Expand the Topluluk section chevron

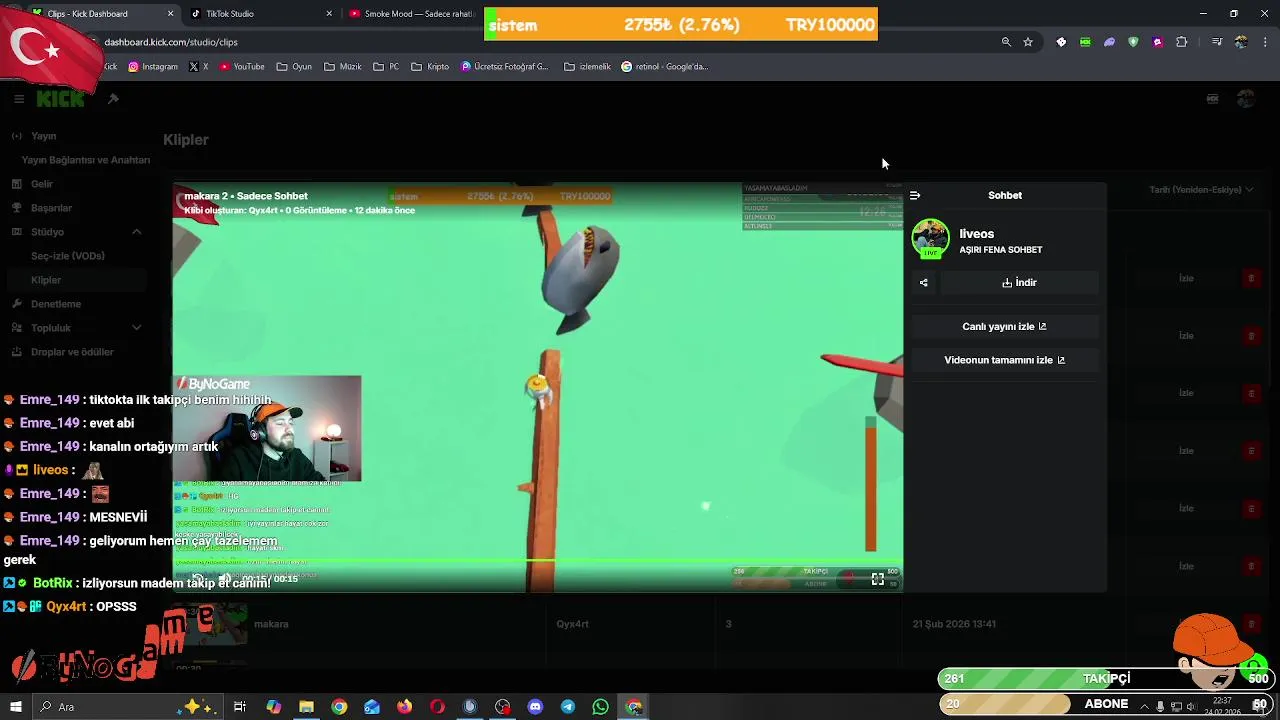pyautogui.click(x=137, y=328)
